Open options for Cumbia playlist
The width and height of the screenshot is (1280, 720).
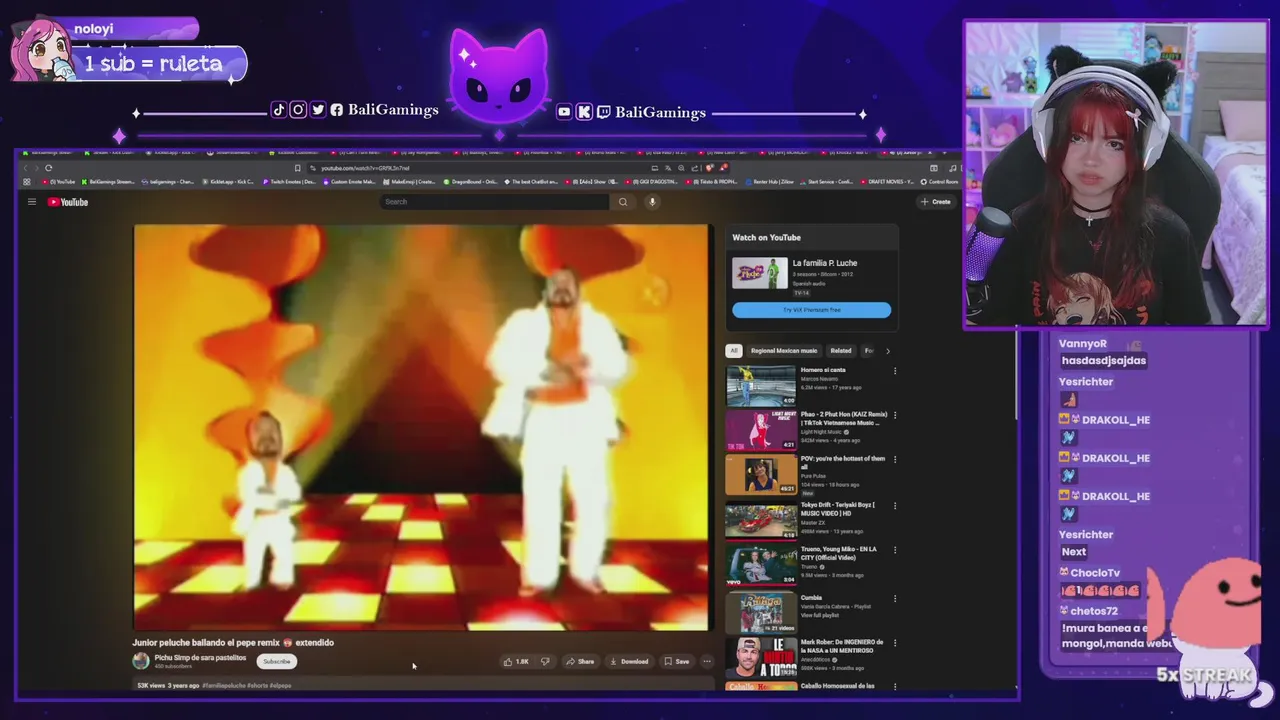coord(895,598)
